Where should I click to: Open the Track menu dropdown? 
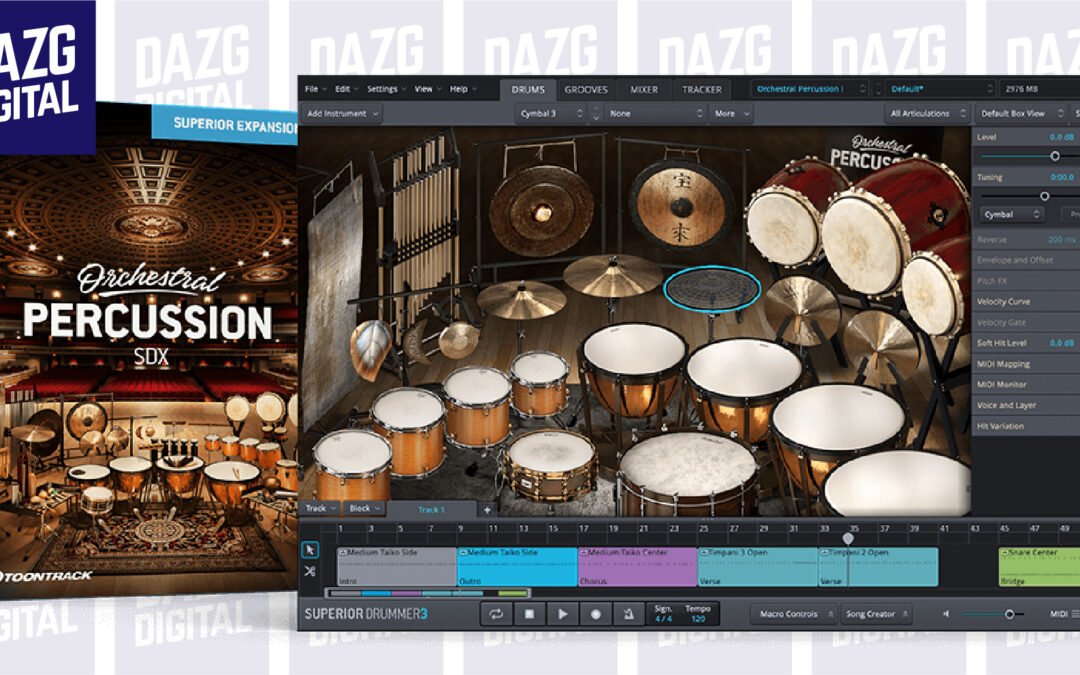(x=320, y=508)
